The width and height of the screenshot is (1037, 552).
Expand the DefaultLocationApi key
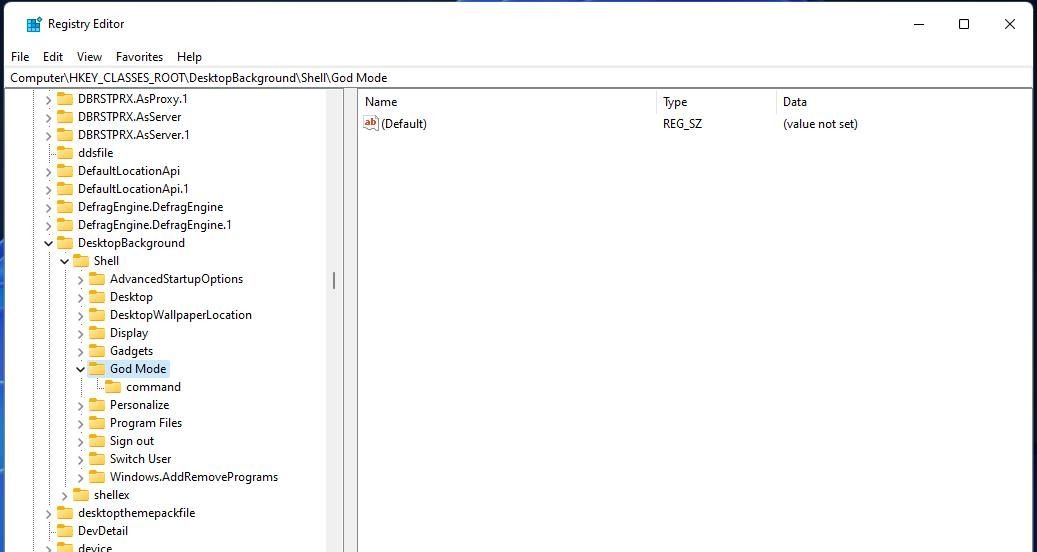pyautogui.click(x=48, y=172)
